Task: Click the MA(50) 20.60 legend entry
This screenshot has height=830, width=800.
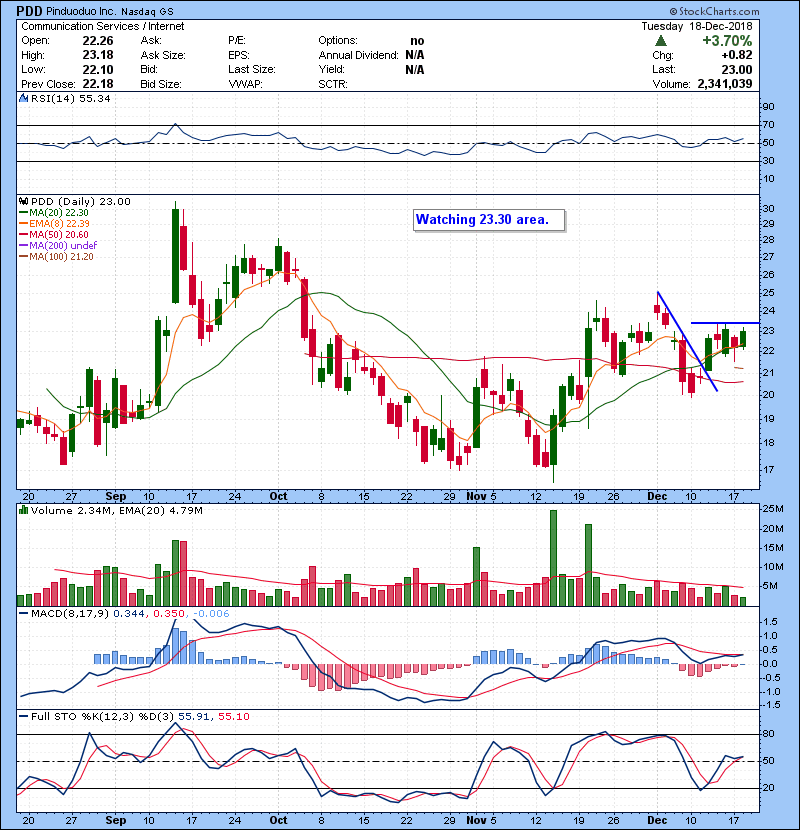Action: pos(54,234)
